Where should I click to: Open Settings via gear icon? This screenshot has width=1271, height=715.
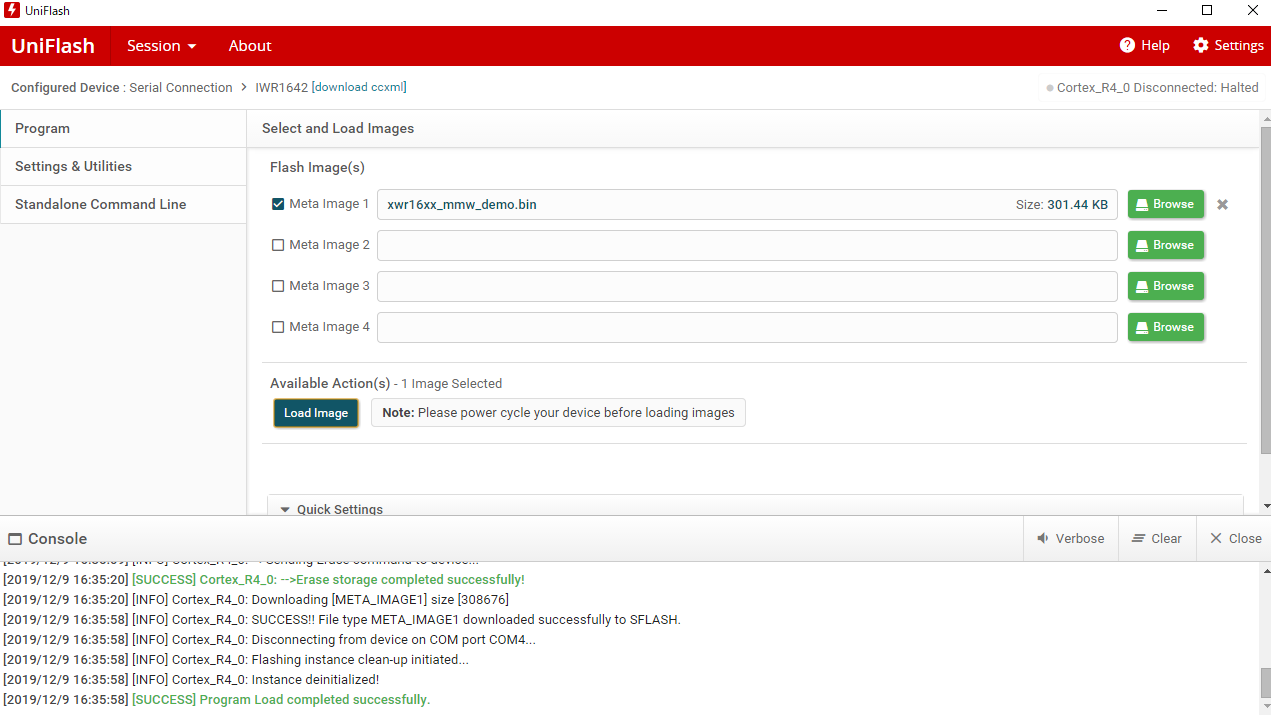(1201, 45)
